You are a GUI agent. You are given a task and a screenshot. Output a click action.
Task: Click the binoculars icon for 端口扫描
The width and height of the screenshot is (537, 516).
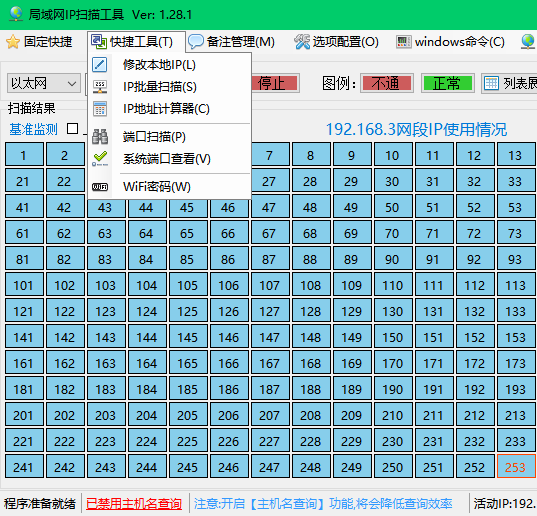pos(100,137)
